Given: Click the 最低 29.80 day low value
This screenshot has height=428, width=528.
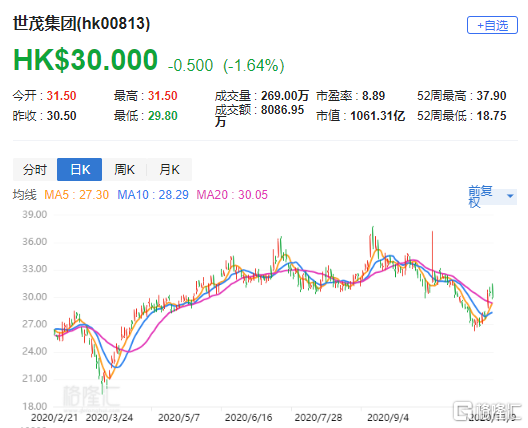Looking at the screenshot, I should click(145, 116).
